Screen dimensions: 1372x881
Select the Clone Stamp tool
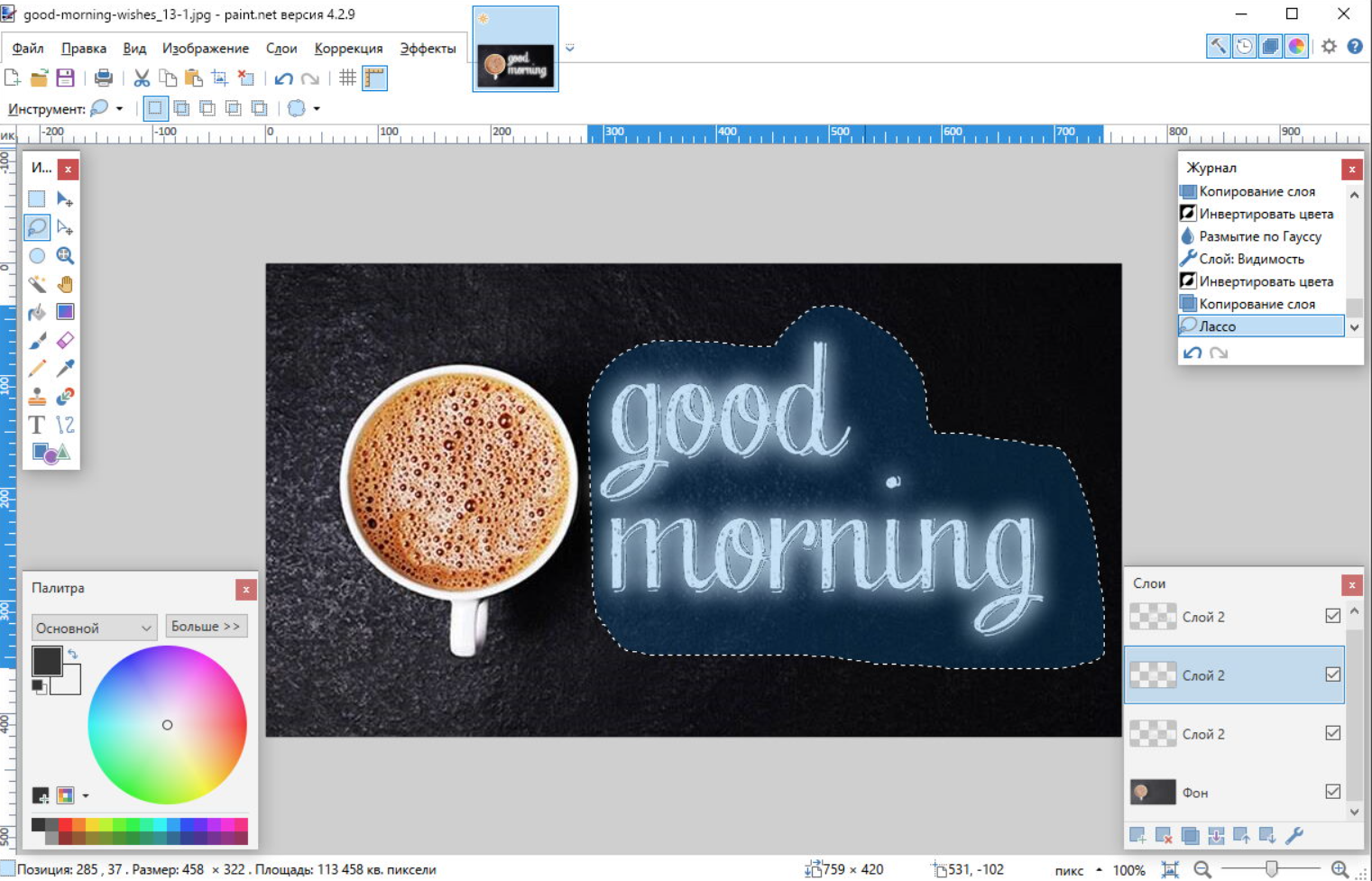pyautogui.click(x=37, y=397)
